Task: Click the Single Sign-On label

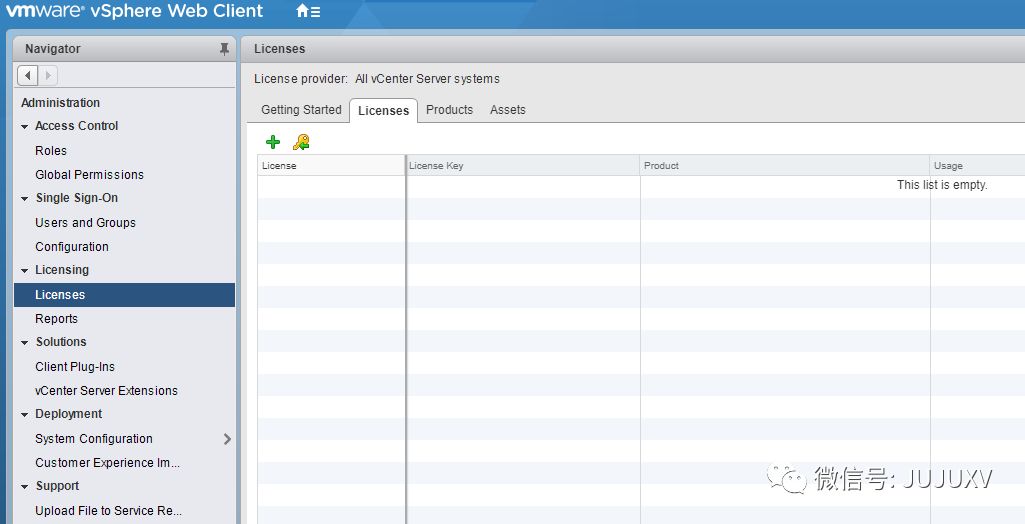Action: 76,198
